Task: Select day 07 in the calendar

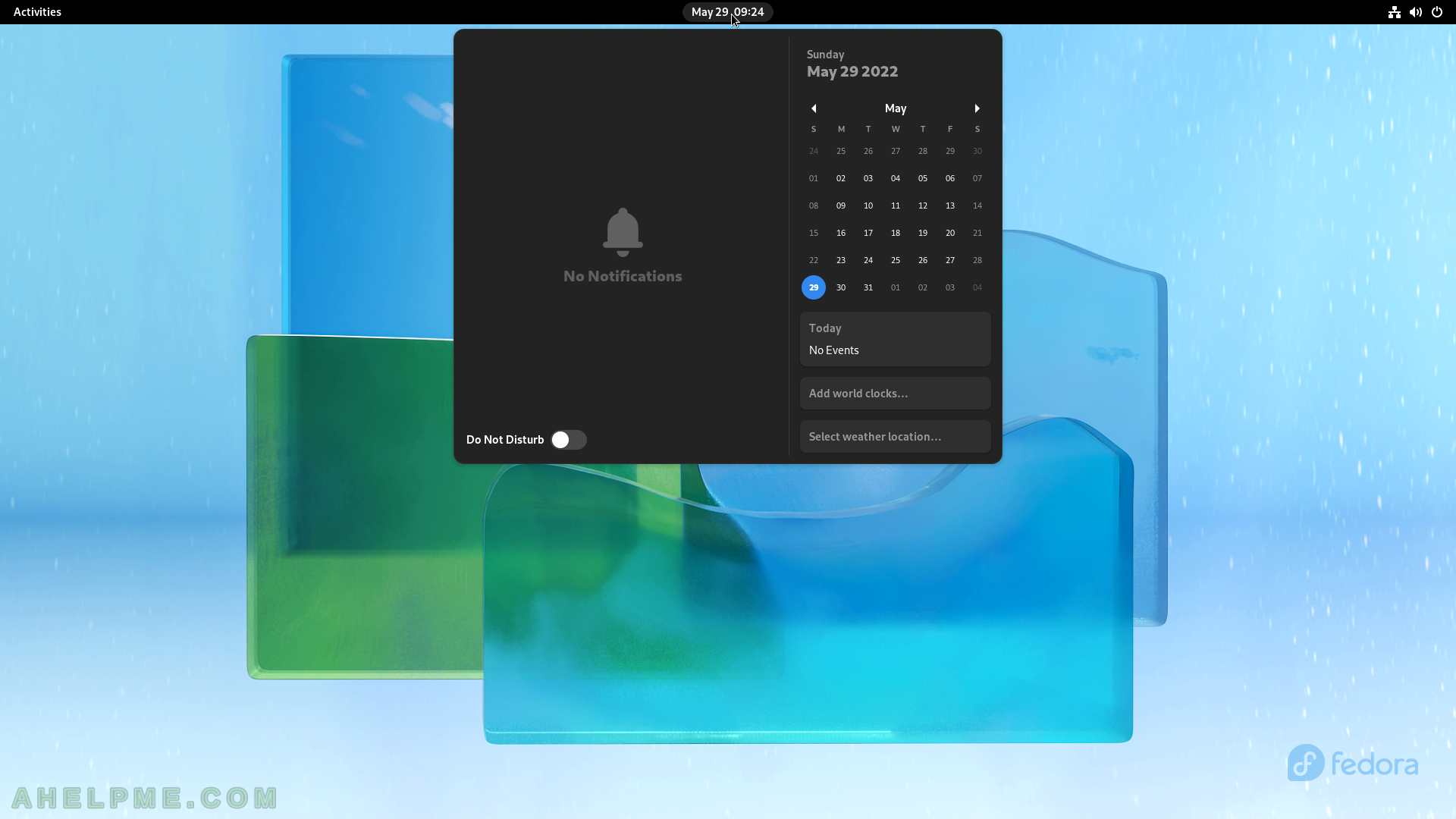Action: pyautogui.click(x=977, y=178)
